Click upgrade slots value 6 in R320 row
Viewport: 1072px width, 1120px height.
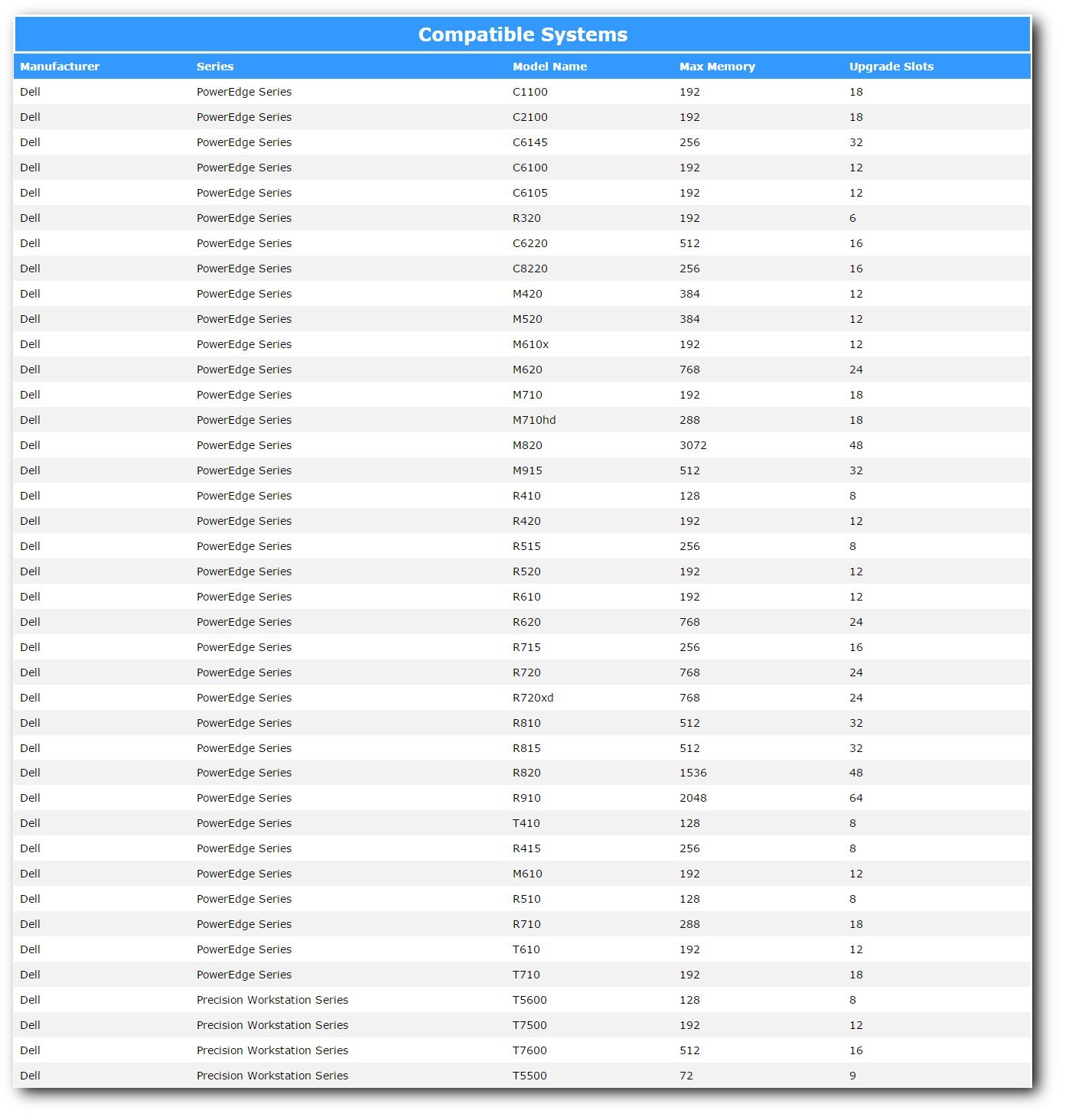click(x=852, y=218)
